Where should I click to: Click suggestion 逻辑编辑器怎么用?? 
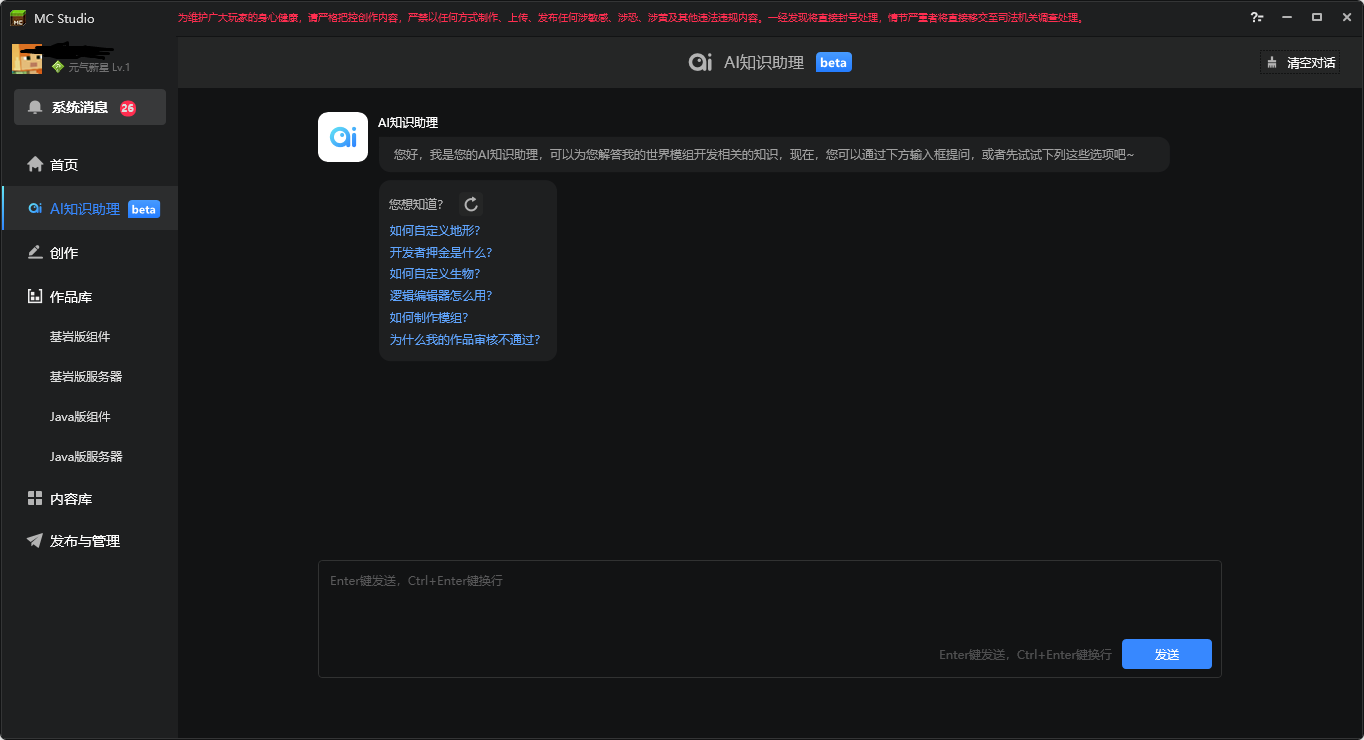441,296
